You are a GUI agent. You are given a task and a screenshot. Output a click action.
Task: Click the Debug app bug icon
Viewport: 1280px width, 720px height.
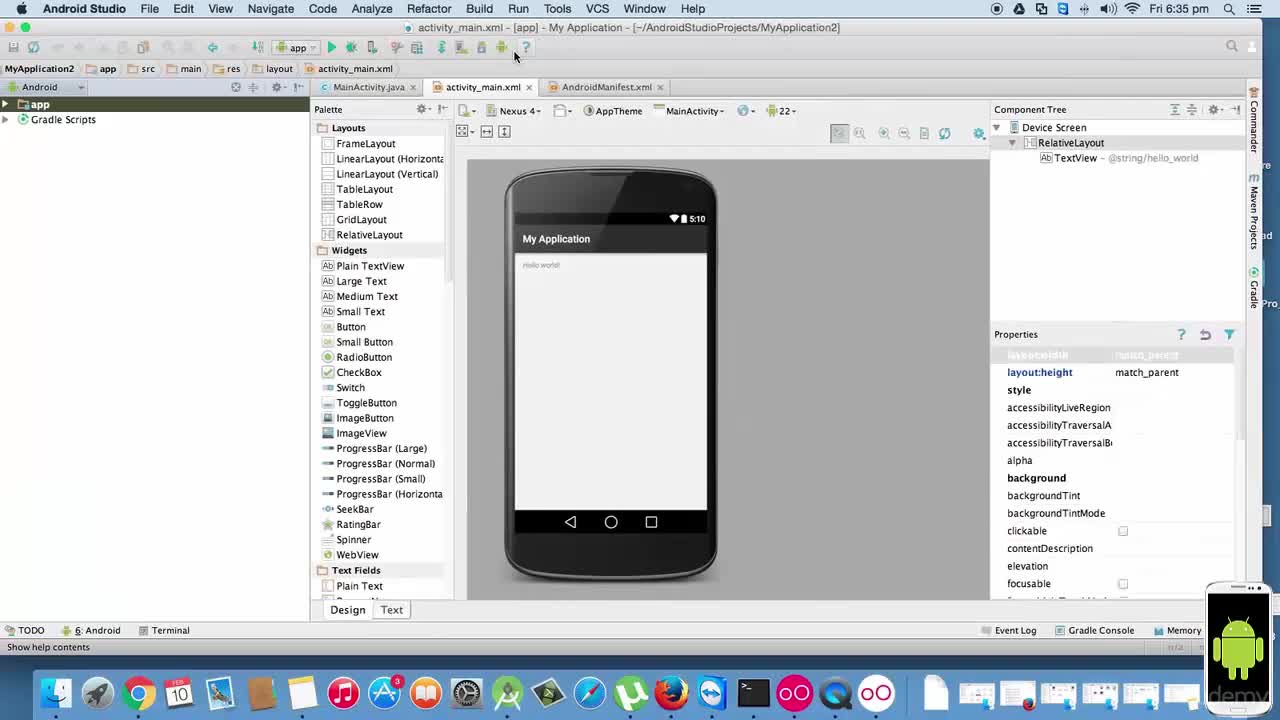coord(351,47)
